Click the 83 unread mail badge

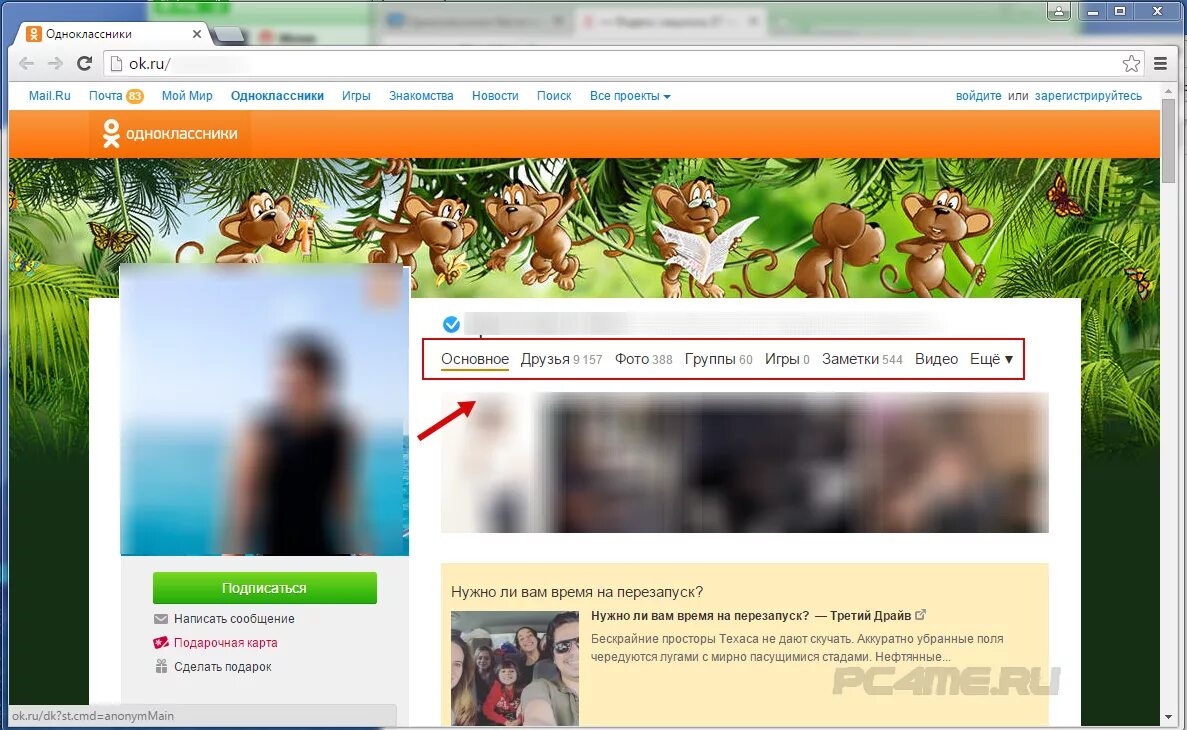[135, 96]
